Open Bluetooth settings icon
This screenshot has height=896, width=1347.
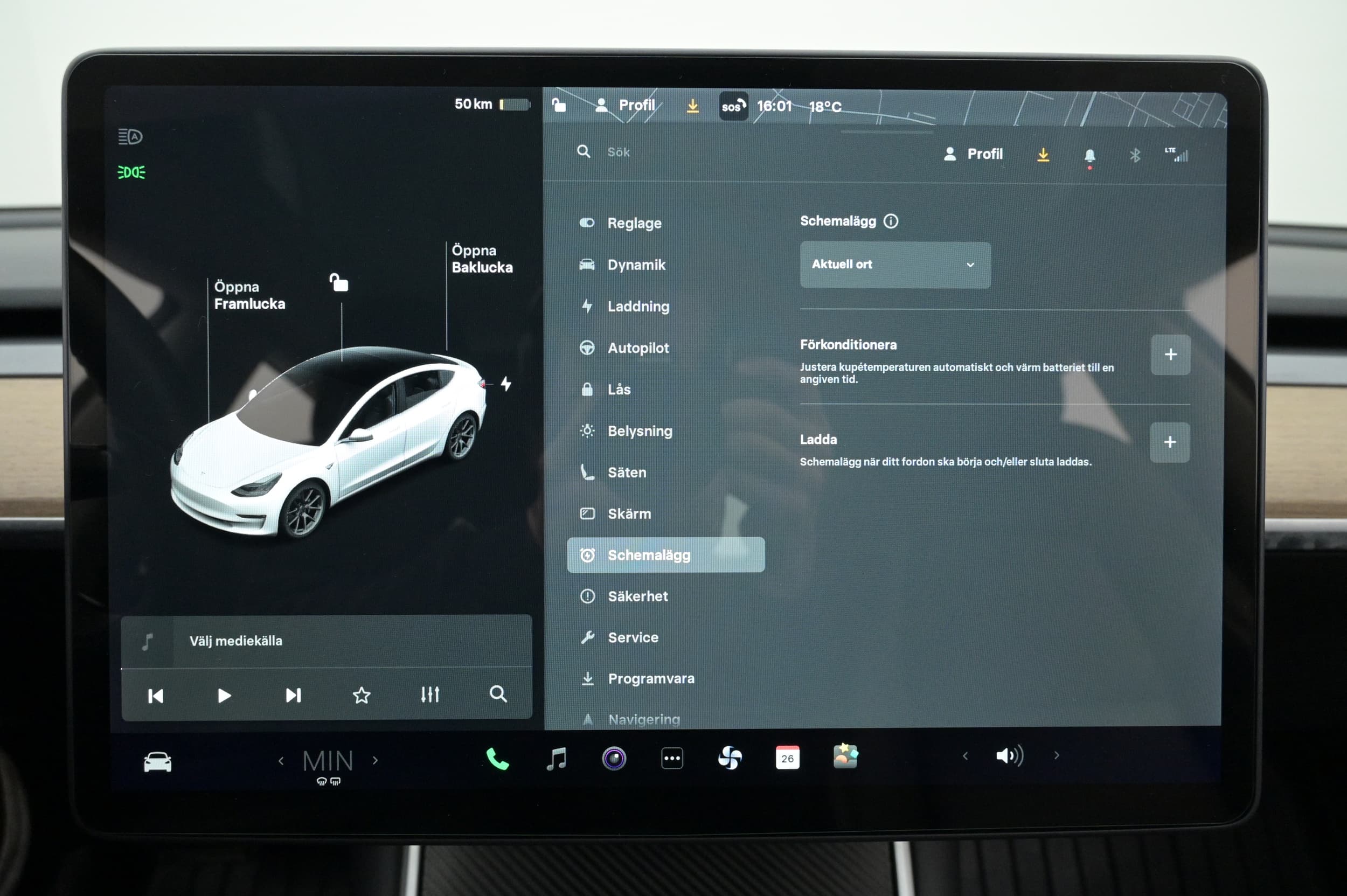[x=1135, y=155]
